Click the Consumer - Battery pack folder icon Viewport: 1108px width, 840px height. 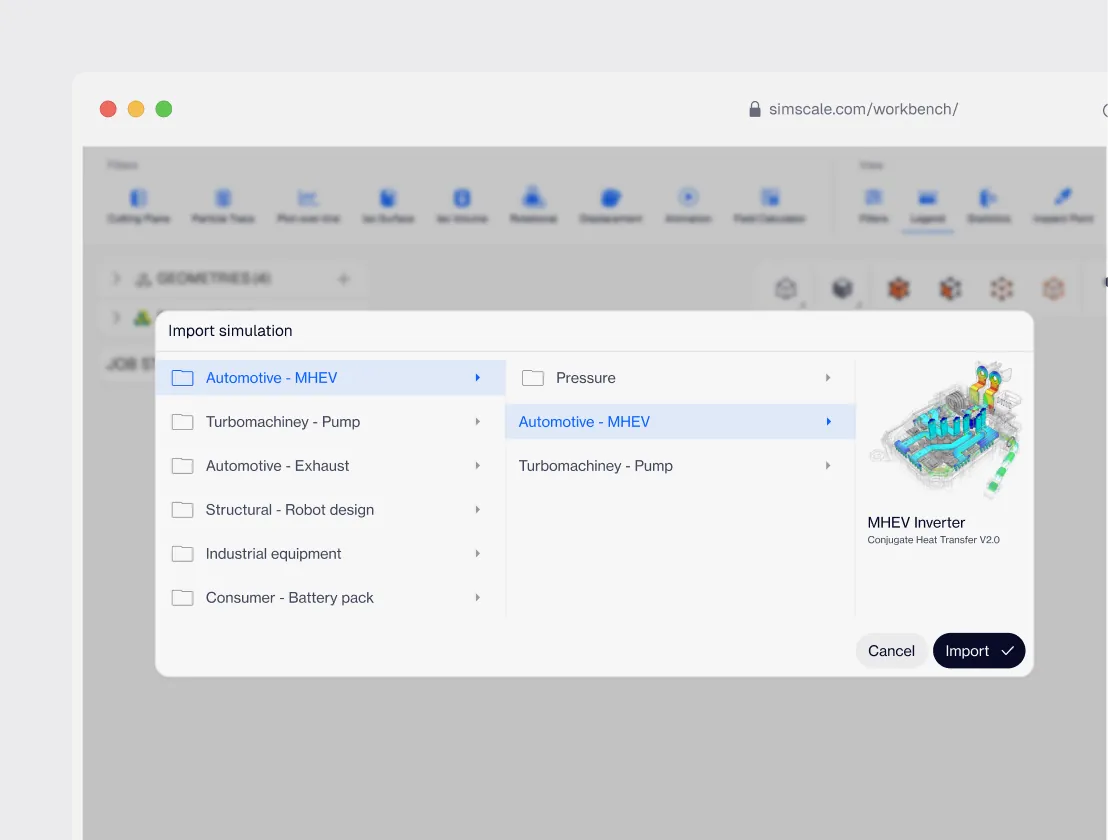(182, 598)
